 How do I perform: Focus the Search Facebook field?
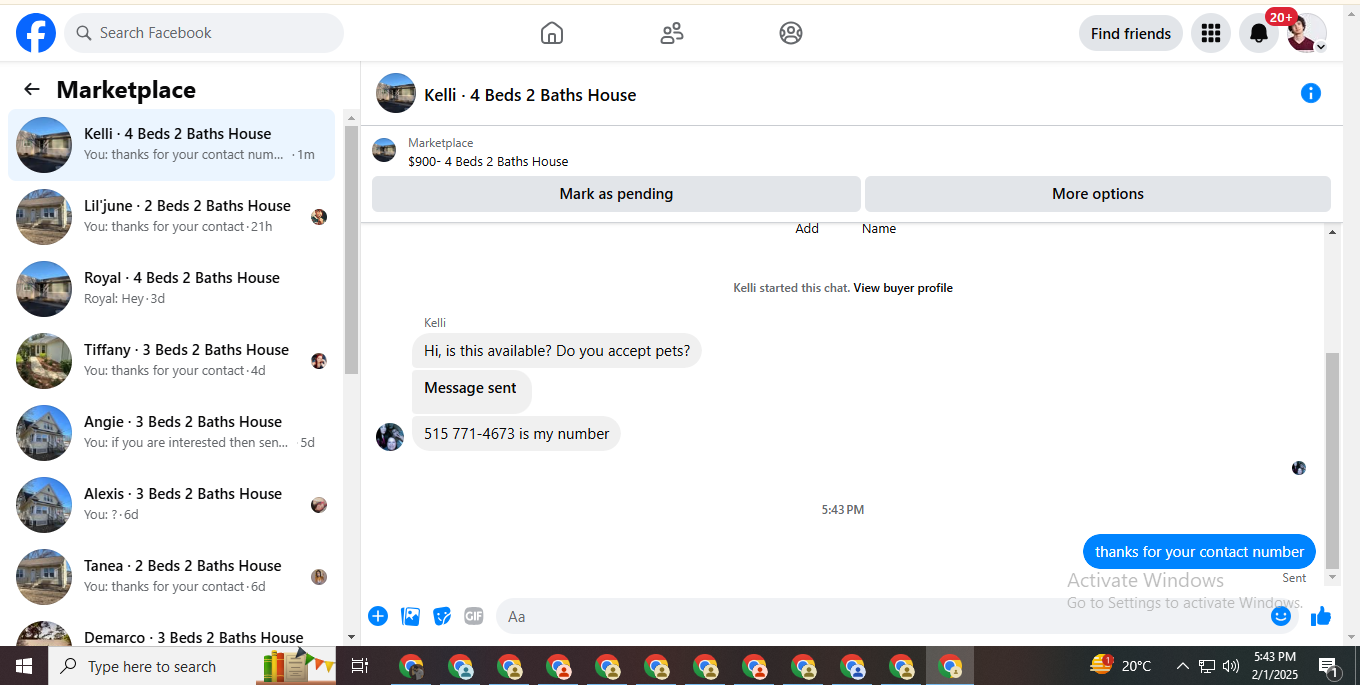point(204,33)
